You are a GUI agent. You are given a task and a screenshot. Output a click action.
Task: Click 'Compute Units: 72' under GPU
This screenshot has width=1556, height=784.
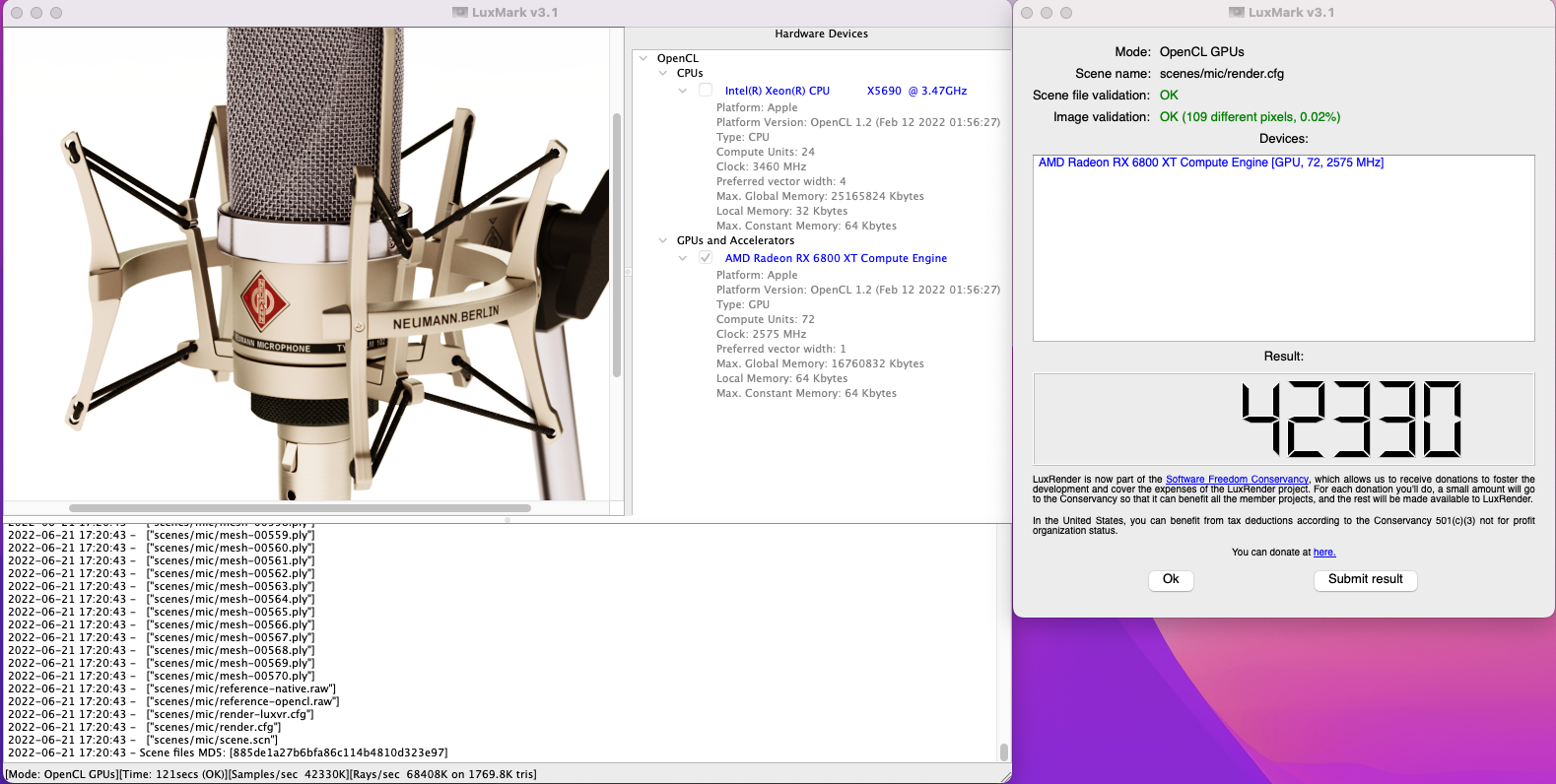point(766,319)
